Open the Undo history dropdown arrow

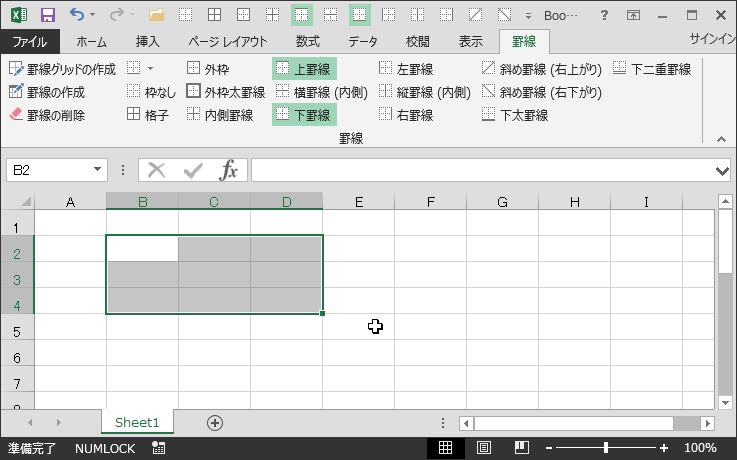pyautogui.click(x=93, y=15)
